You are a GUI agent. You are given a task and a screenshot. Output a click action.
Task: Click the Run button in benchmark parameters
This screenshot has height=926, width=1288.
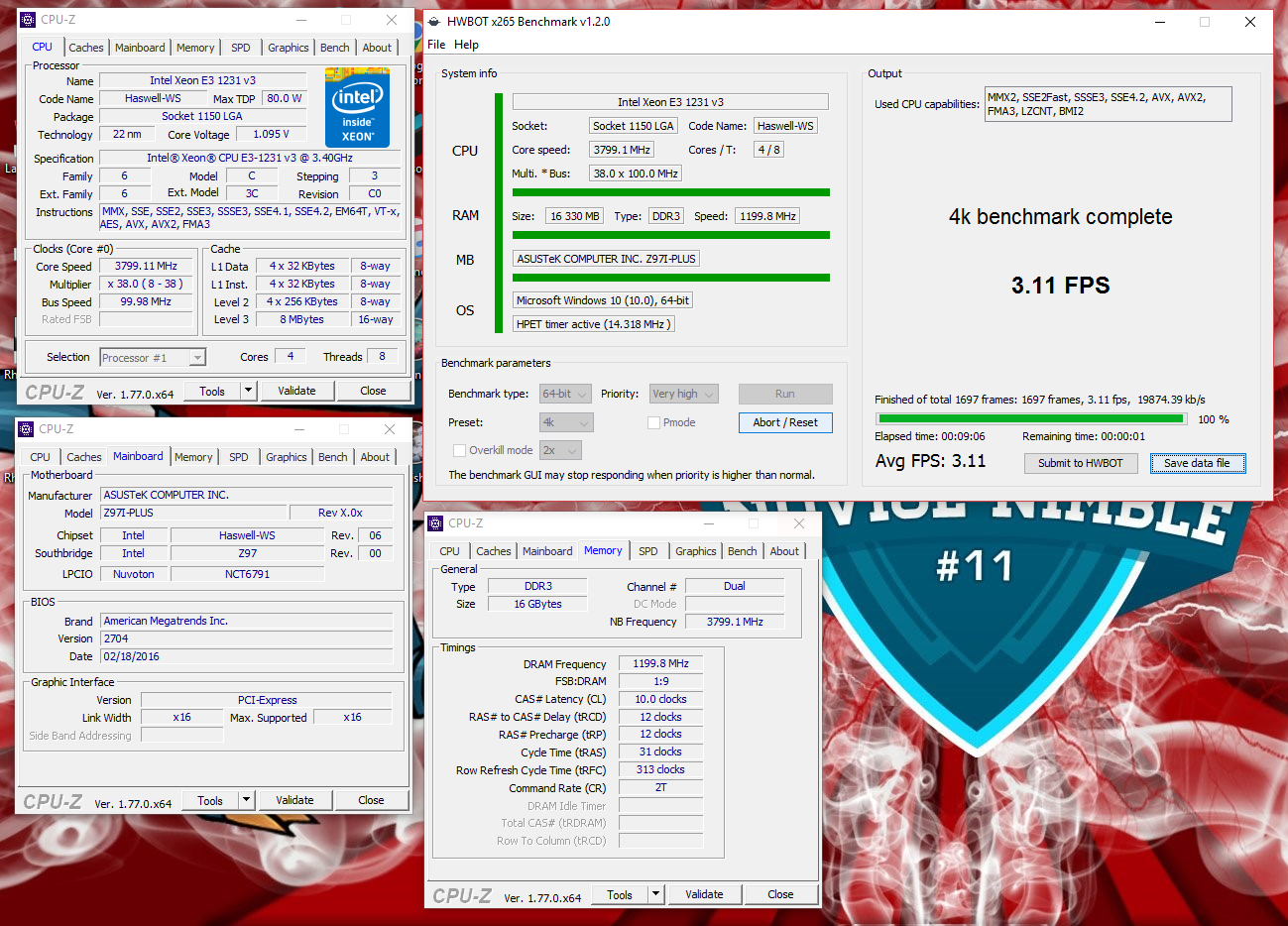click(785, 394)
